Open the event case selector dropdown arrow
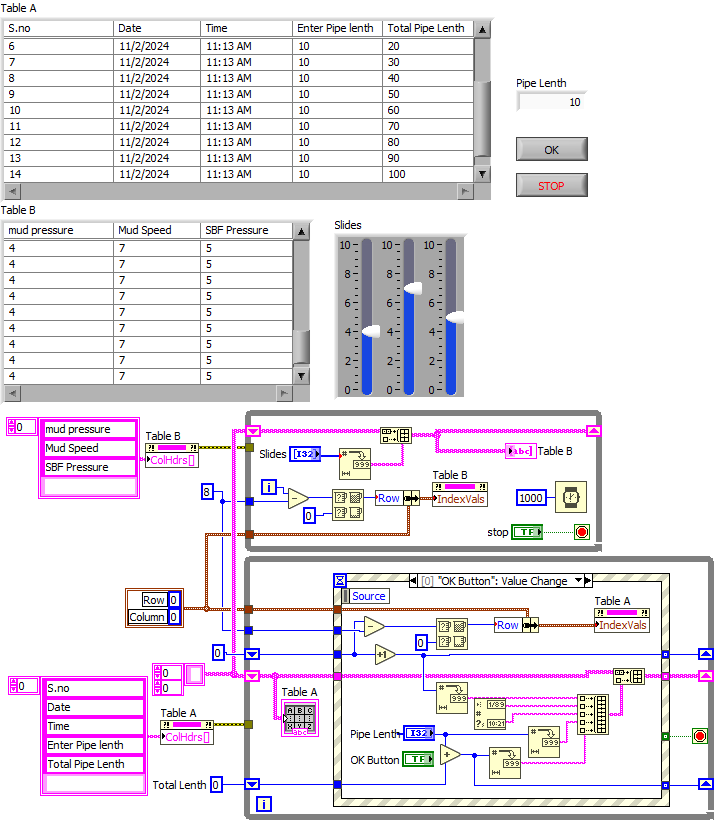This screenshot has width=717, height=826. click(578, 581)
